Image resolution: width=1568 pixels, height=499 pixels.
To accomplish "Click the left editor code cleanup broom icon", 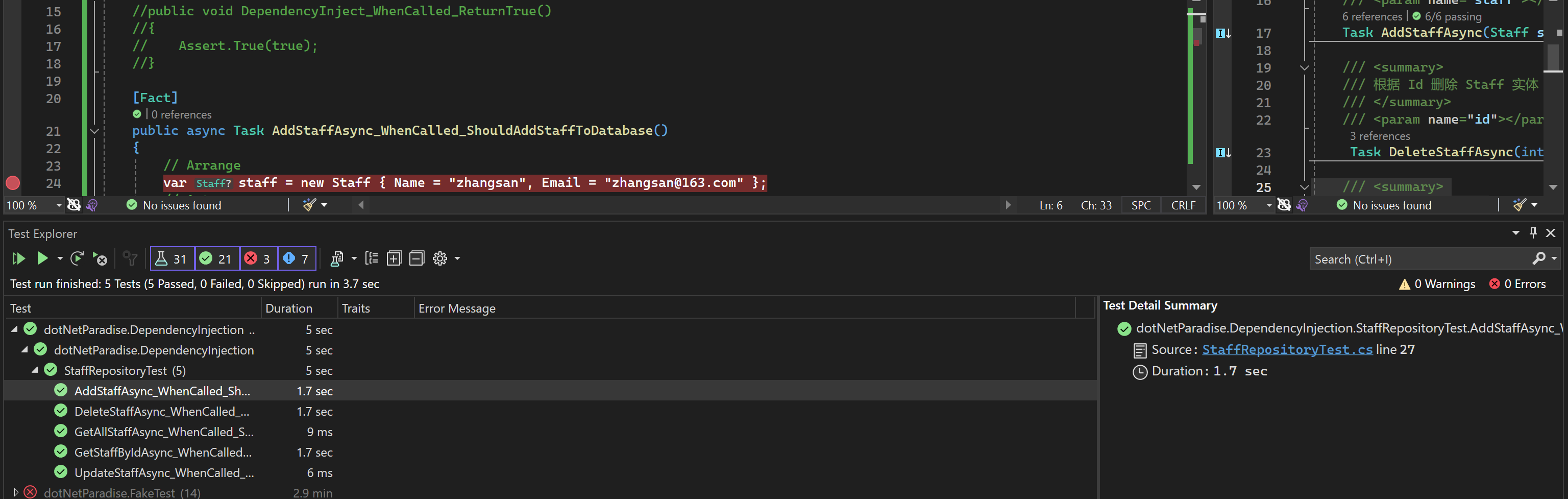I will coord(309,205).
